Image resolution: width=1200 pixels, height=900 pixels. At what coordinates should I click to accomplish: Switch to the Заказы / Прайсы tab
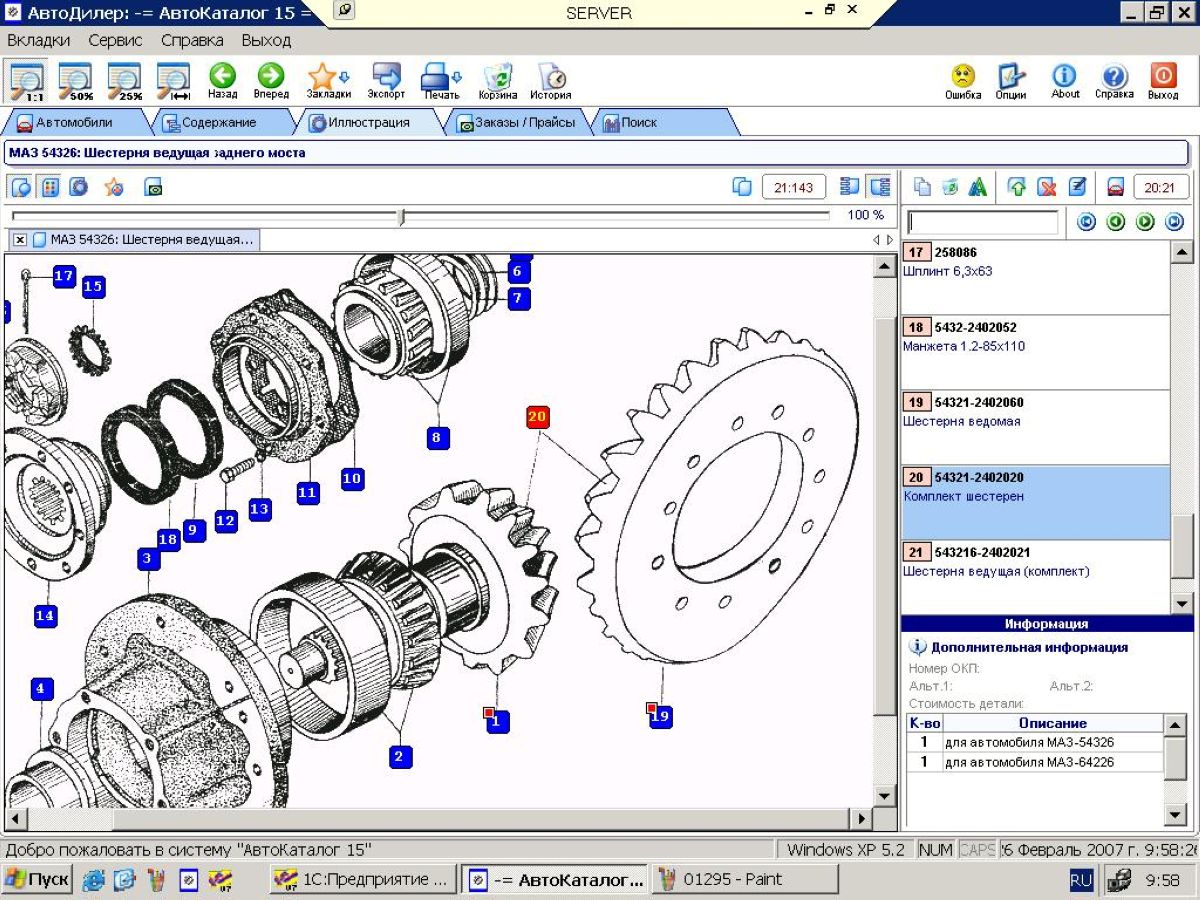point(515,123)
